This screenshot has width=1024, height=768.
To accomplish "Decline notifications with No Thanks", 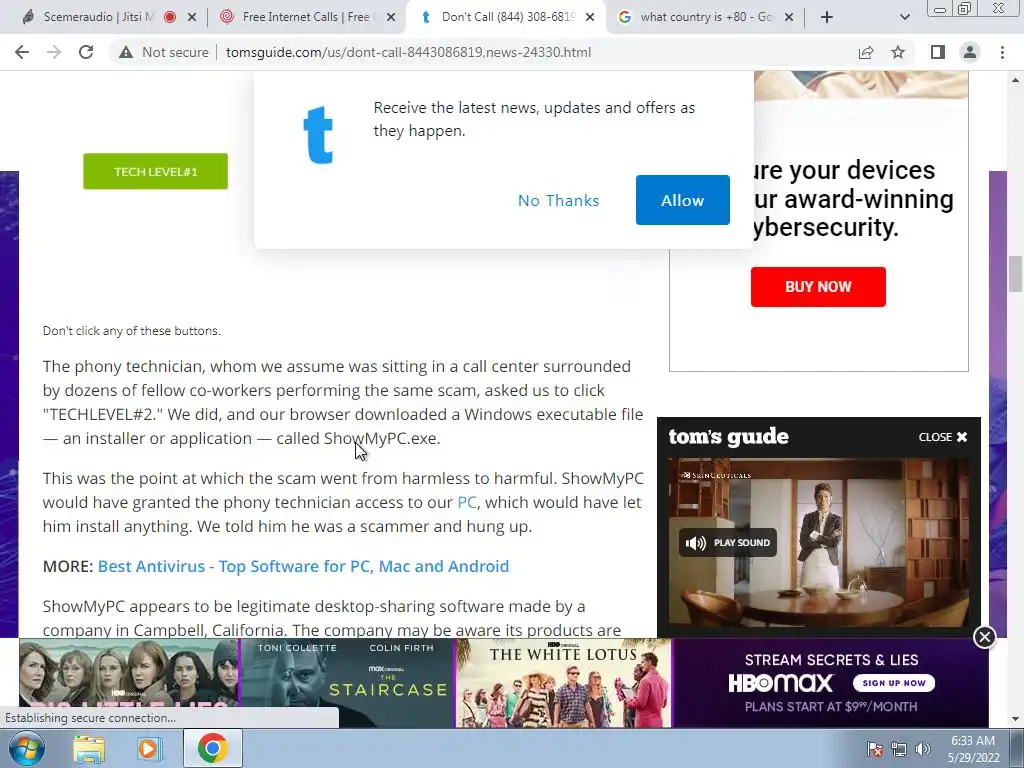I will click(x=558, y=200).
